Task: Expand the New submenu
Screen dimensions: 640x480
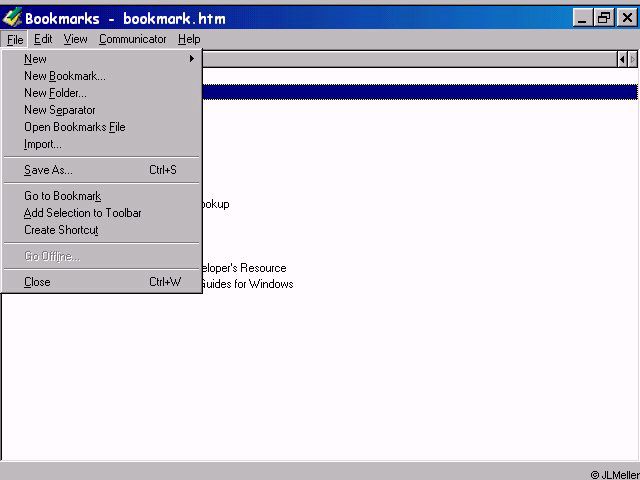Action: click(102, 59)
